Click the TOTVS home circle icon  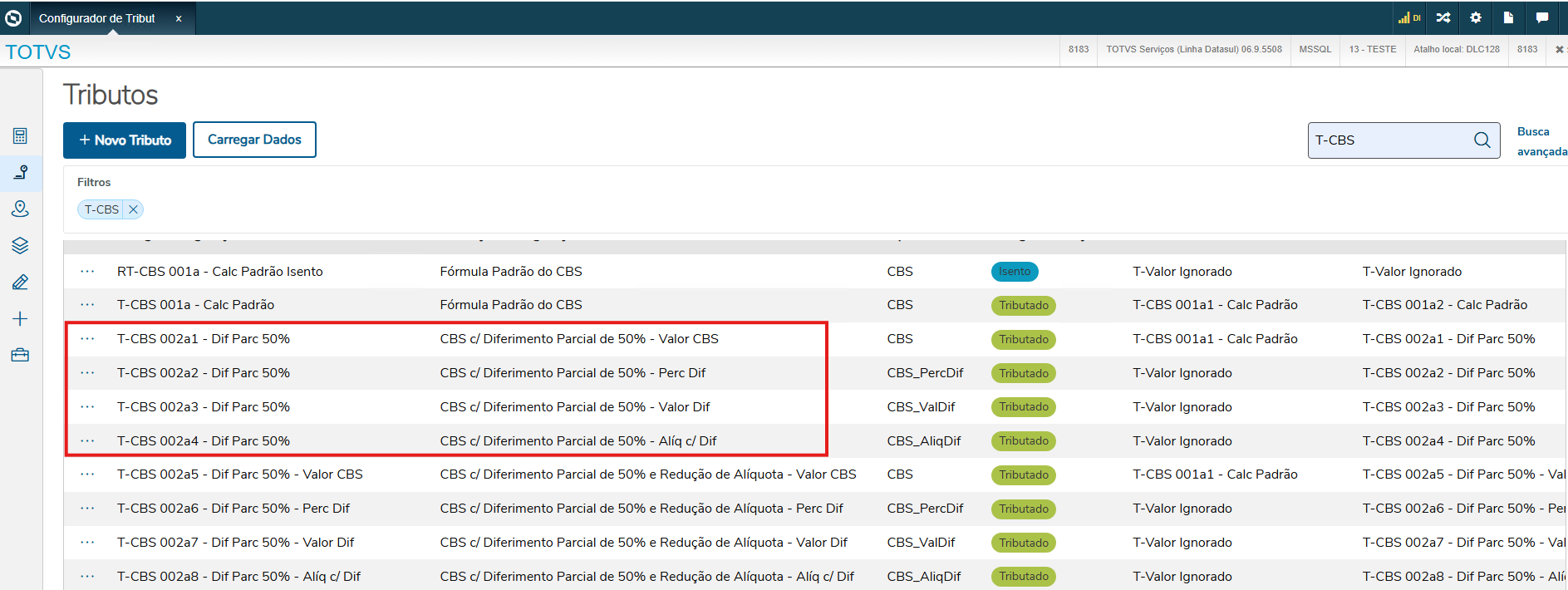pos(13,17)
